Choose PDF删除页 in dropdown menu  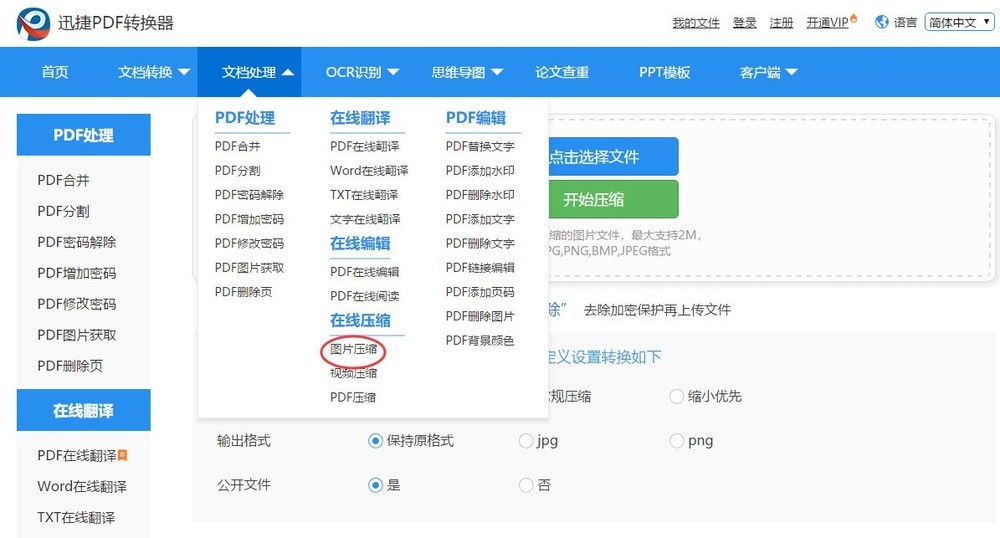coord(243,292)
